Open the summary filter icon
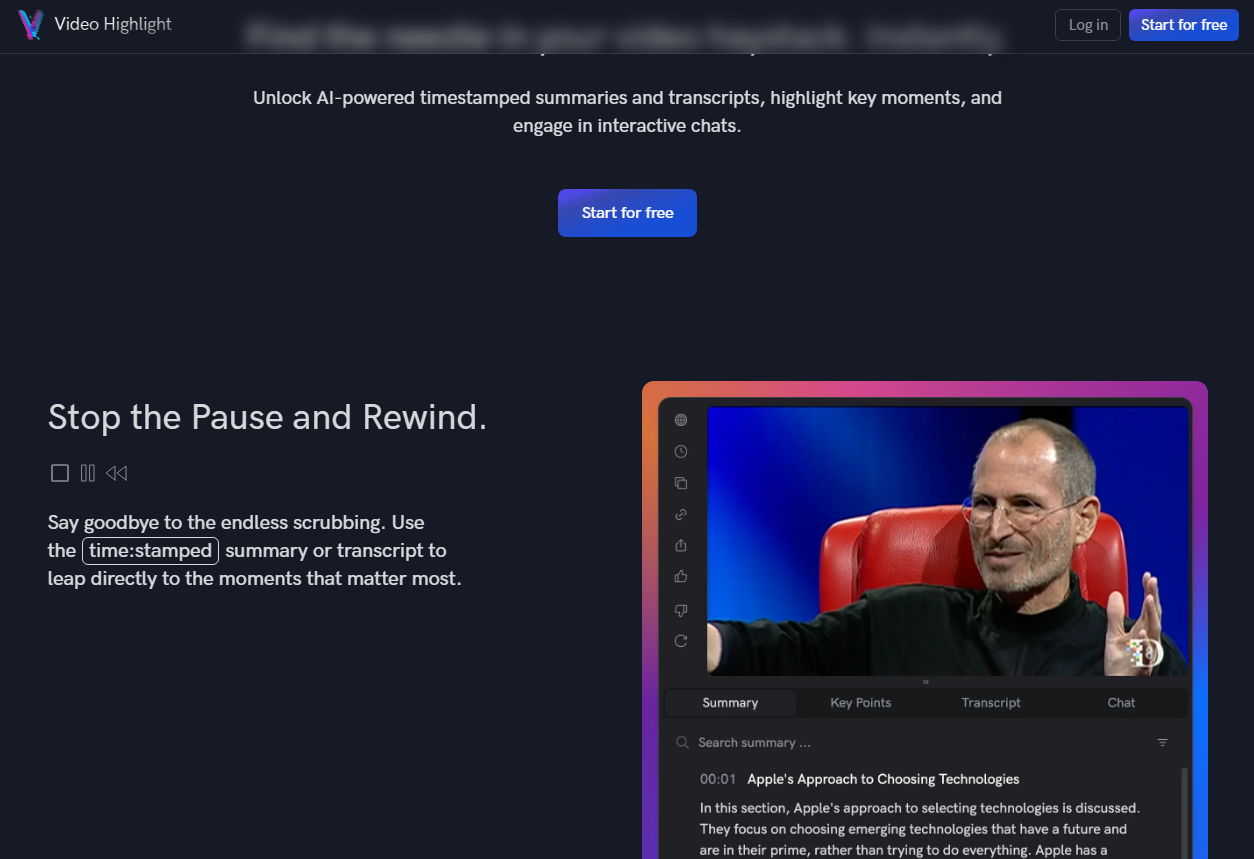The width and height of the screenshot is (1254, 859). click(x=1162, y=743)
